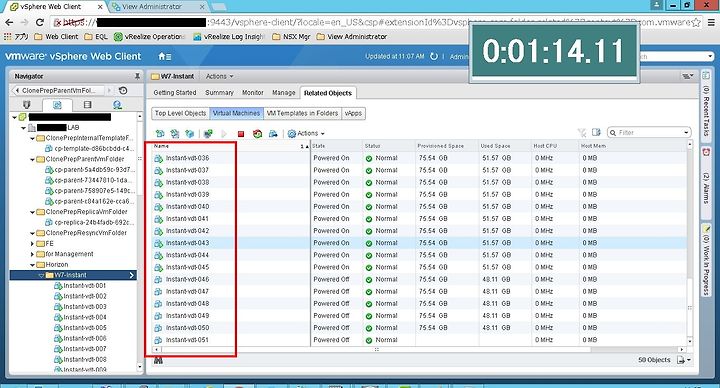Open the Chrome menu button

pos(711,22)
